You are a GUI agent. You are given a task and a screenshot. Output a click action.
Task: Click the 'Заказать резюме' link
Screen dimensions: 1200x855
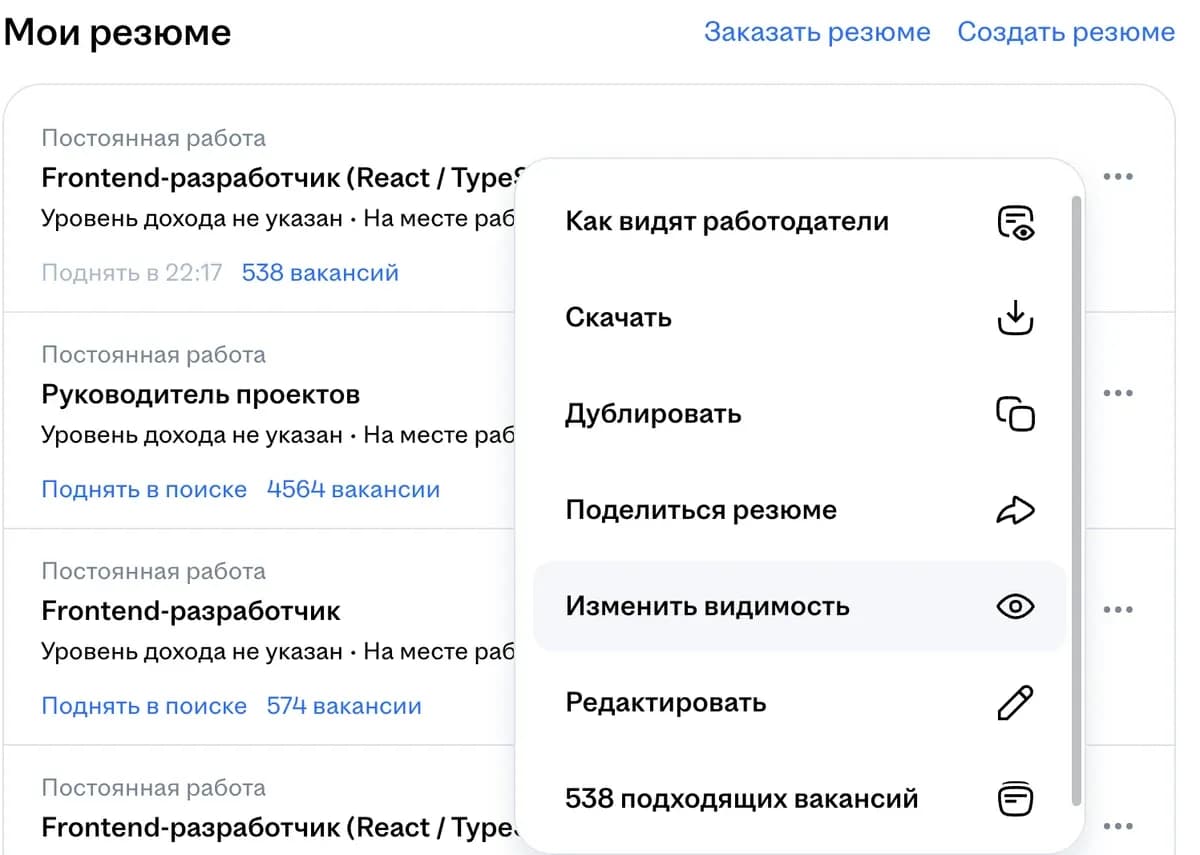(817, 32)
